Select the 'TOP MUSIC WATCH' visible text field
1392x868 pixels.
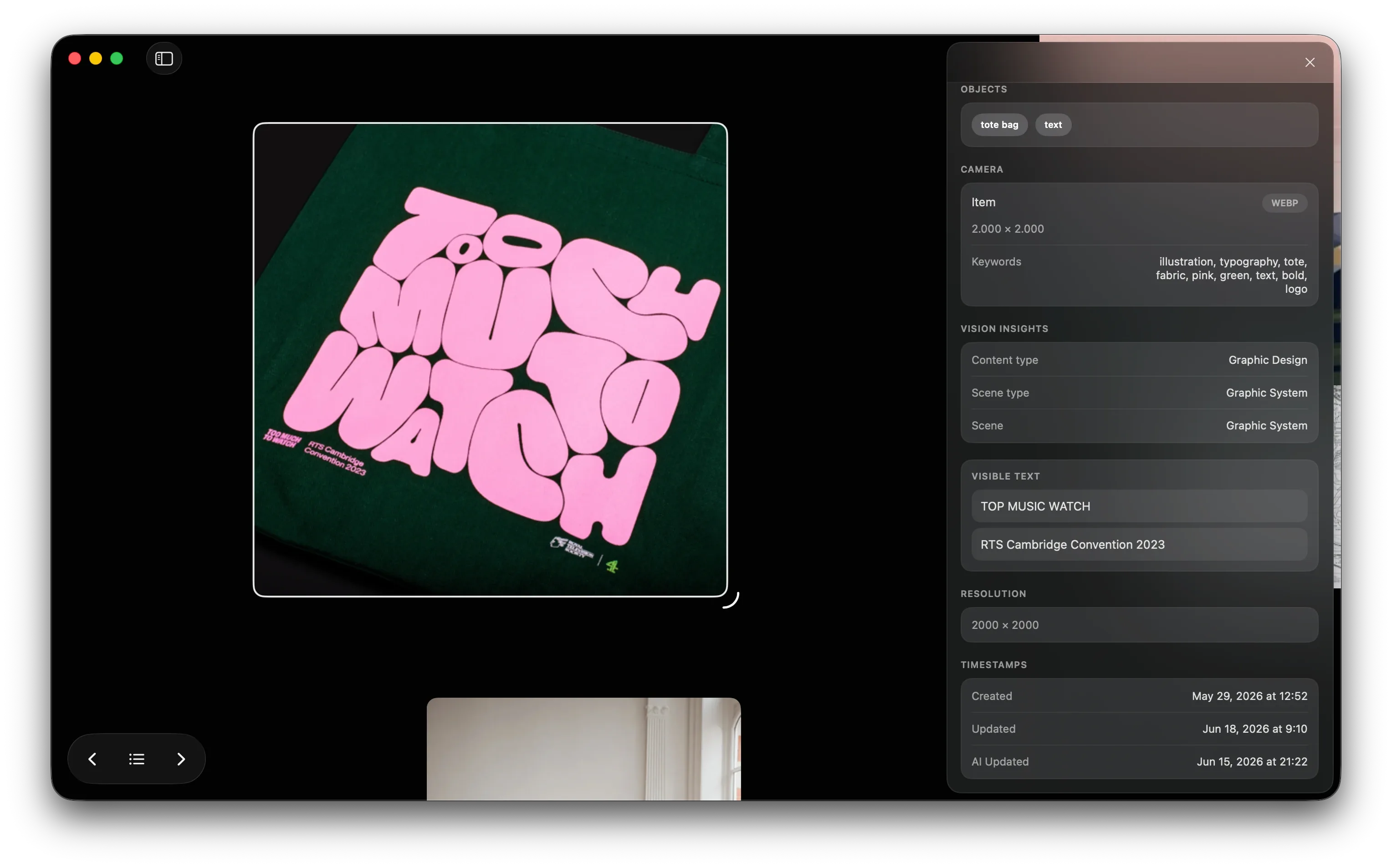click(1139, 506)
